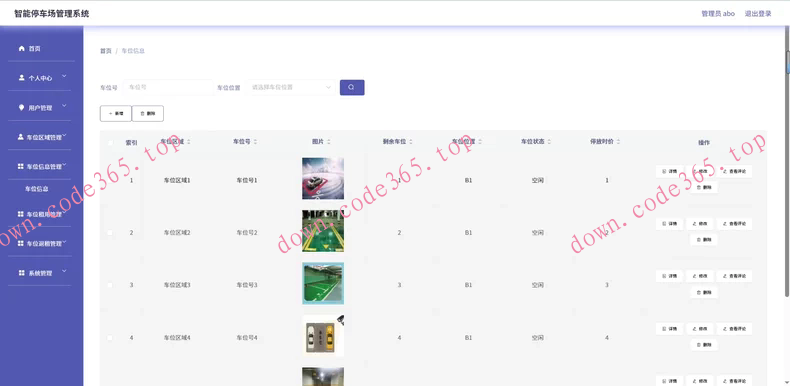Open 查看评论 for 车位号1 row
Screen dimensions: 790x386
coord(734,171)
